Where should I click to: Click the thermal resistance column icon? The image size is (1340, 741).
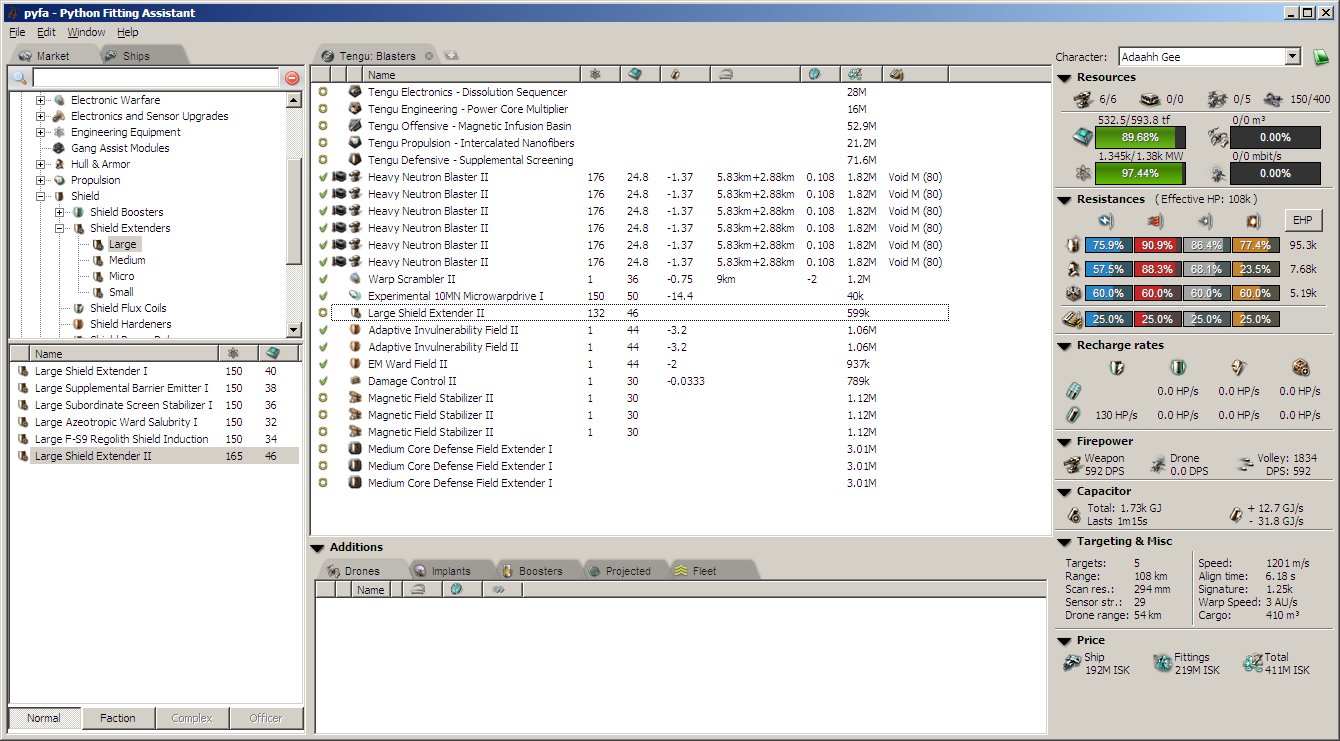pyautogui.click(x=1155, y=221)
